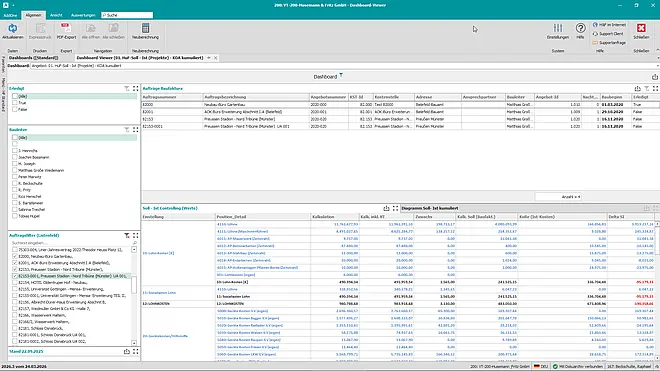660x371 pixels.
Task: Click scroll-up arrow of the Soll-Ist table
Action: 657,224
